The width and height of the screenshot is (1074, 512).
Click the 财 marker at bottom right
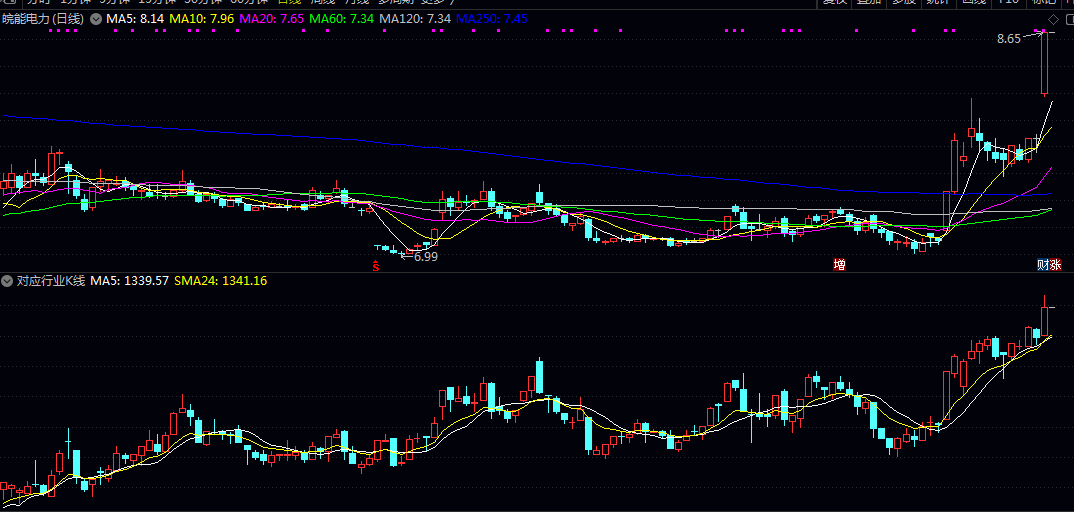pyautogui.click(x=1042, y=265)
